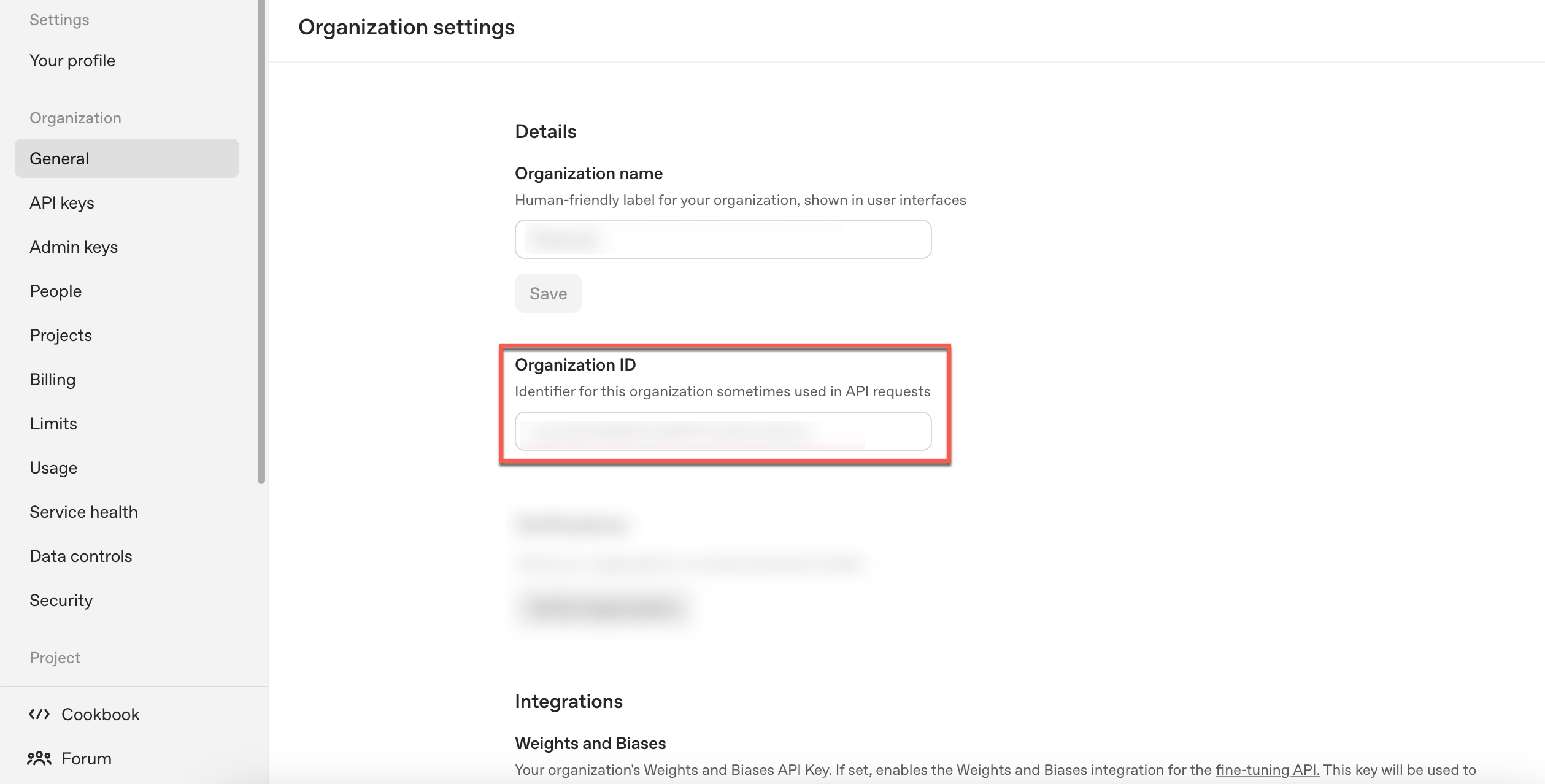Screen dimensions: 1545x784
Task: Open the Limits section
Action: click(53, 423)
